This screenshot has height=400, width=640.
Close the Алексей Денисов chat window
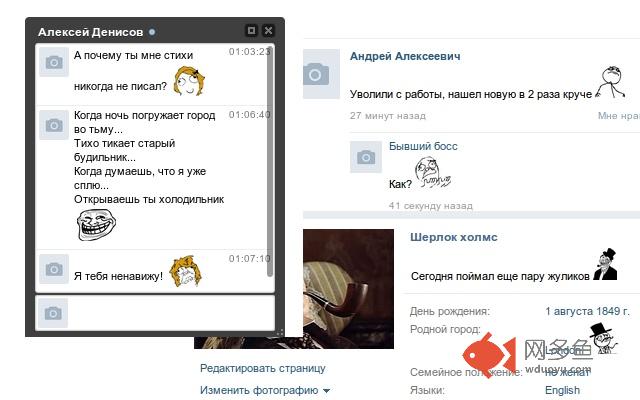(268, 31)
